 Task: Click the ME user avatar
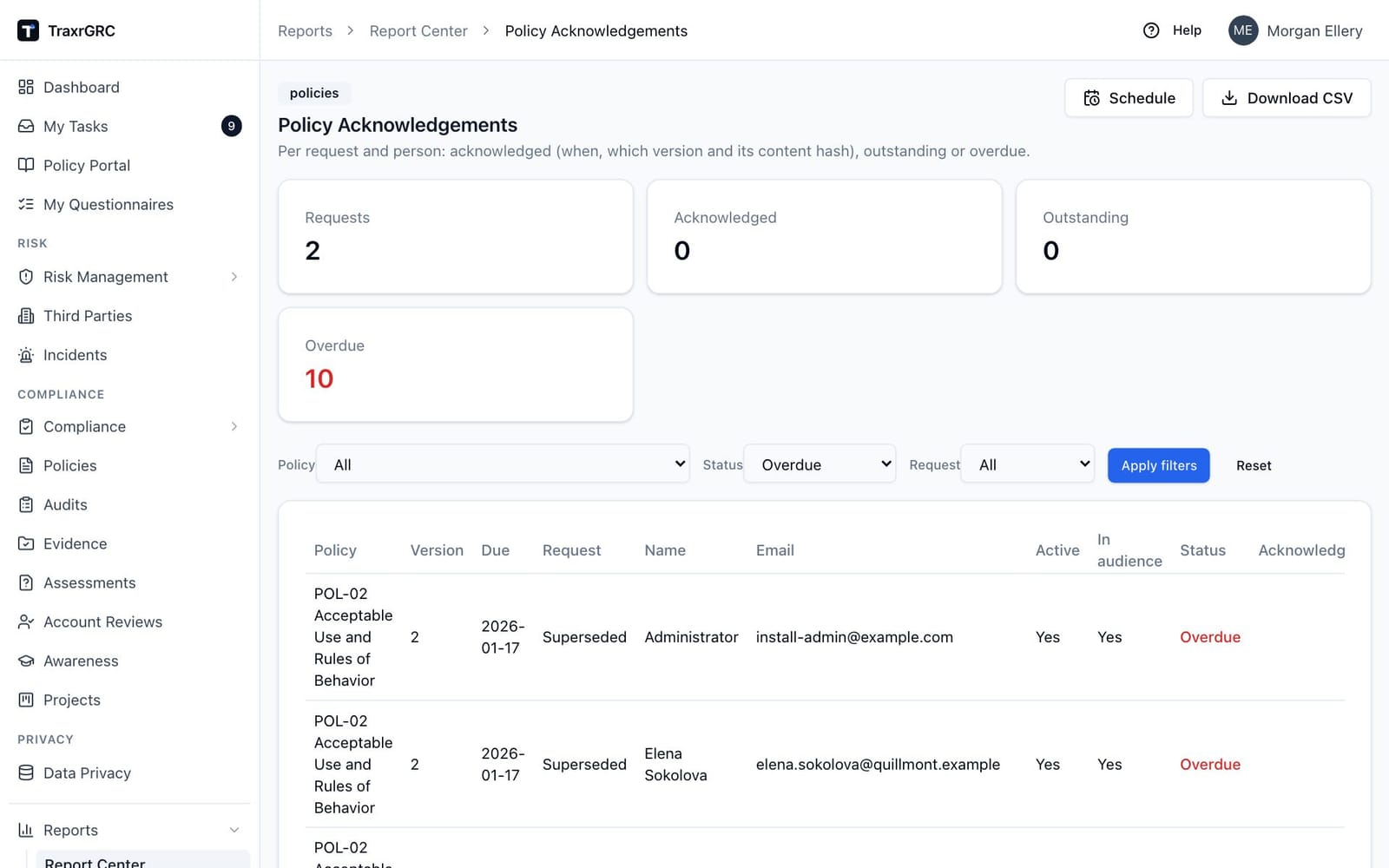pyautogui.click(x=1243, y=30)
